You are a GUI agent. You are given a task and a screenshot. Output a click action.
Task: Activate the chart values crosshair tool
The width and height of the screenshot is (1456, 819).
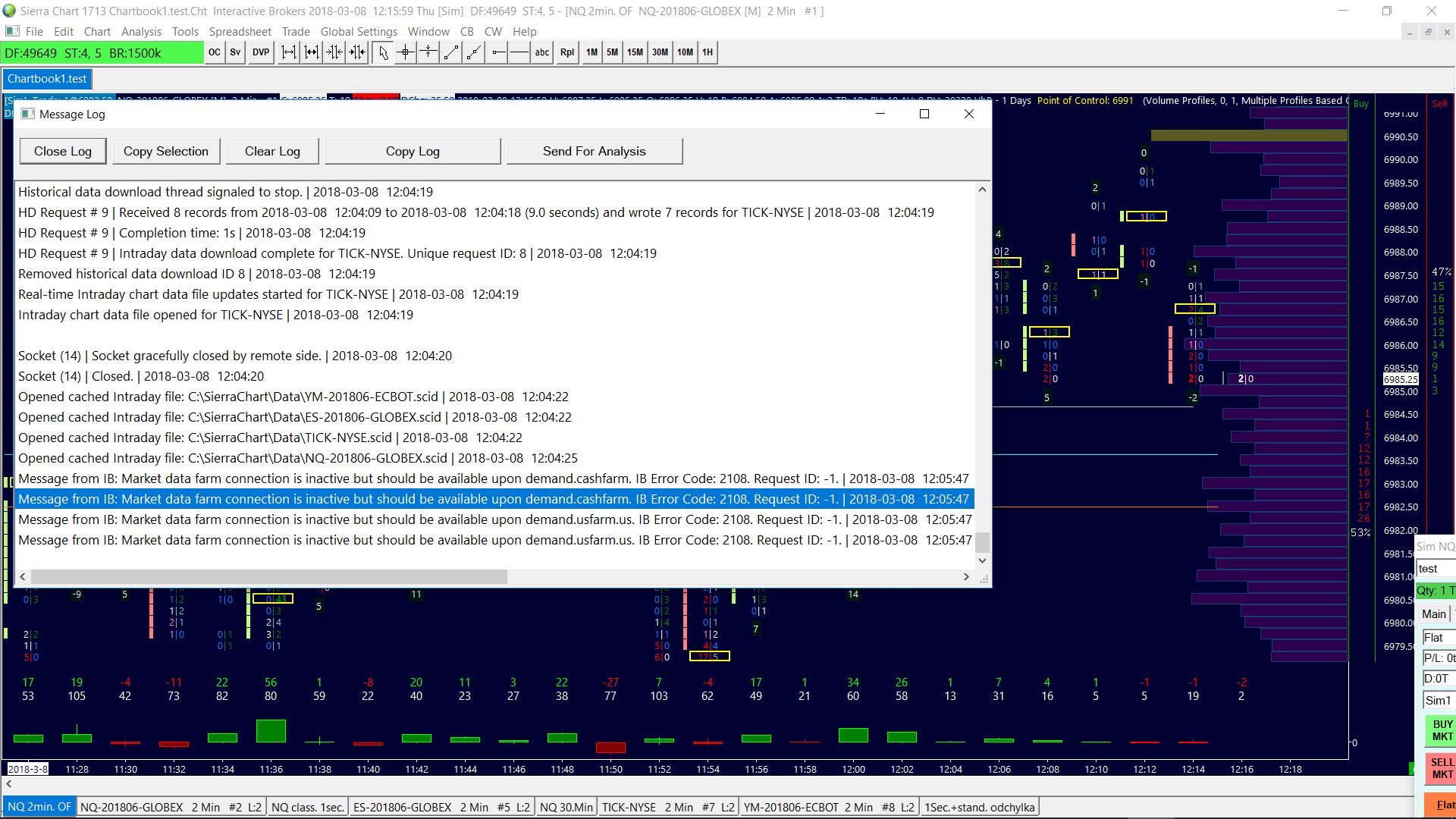pos(406,52)
